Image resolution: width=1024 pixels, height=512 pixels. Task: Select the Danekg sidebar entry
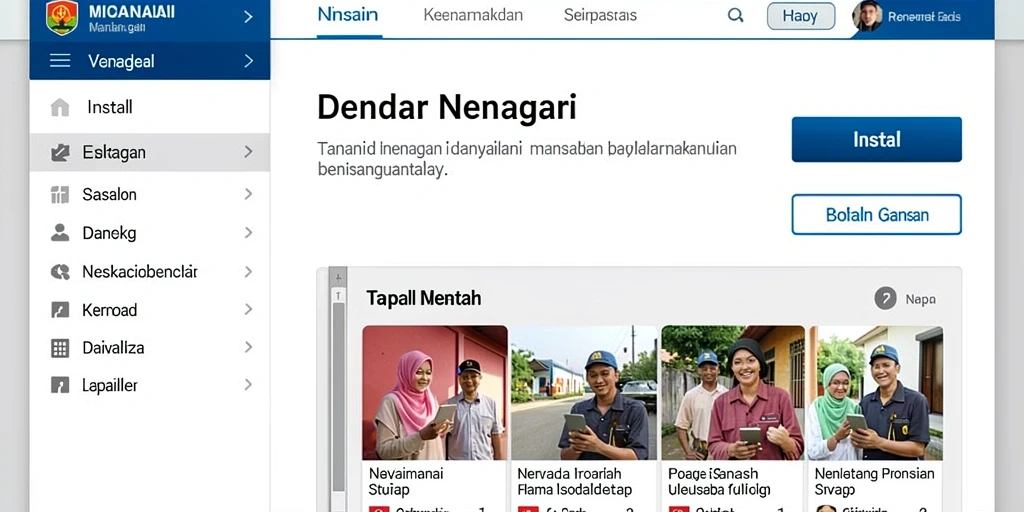point(150,232)
